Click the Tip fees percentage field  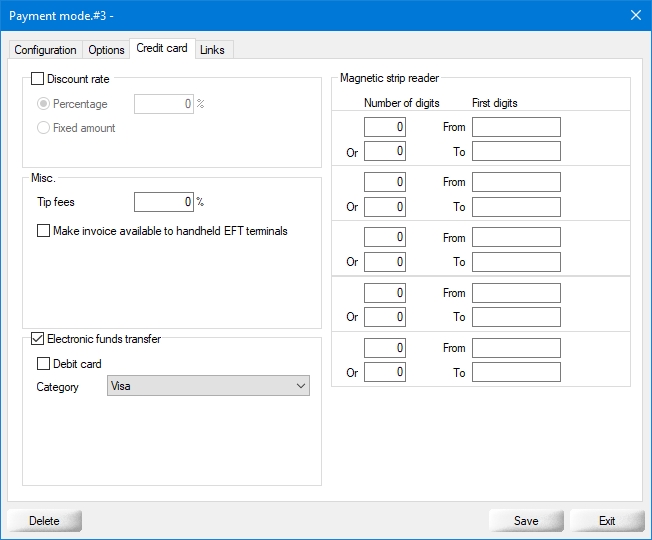tap(163, 202)
